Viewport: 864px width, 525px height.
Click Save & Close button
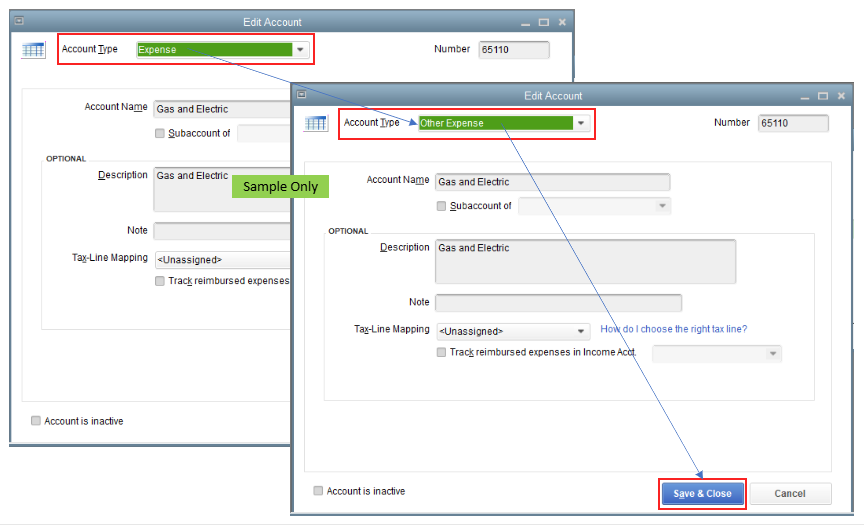[703, 494]
